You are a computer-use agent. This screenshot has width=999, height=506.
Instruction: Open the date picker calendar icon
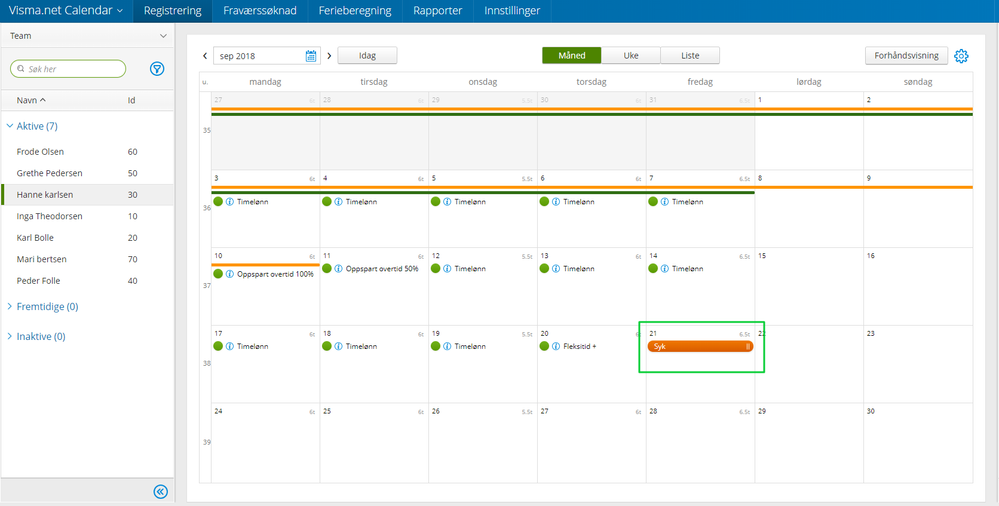point(311,55)
